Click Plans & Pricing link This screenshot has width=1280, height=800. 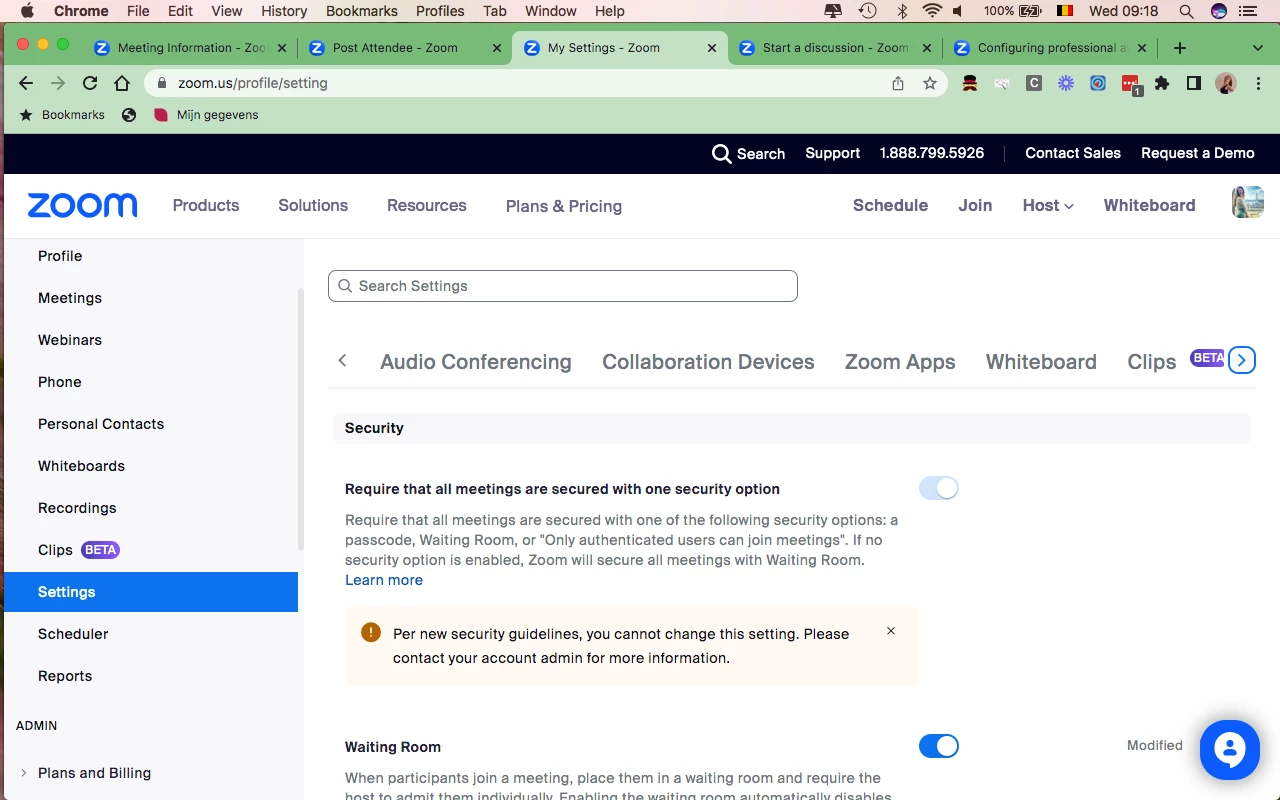pyautogui.click(x=564, y=206)
